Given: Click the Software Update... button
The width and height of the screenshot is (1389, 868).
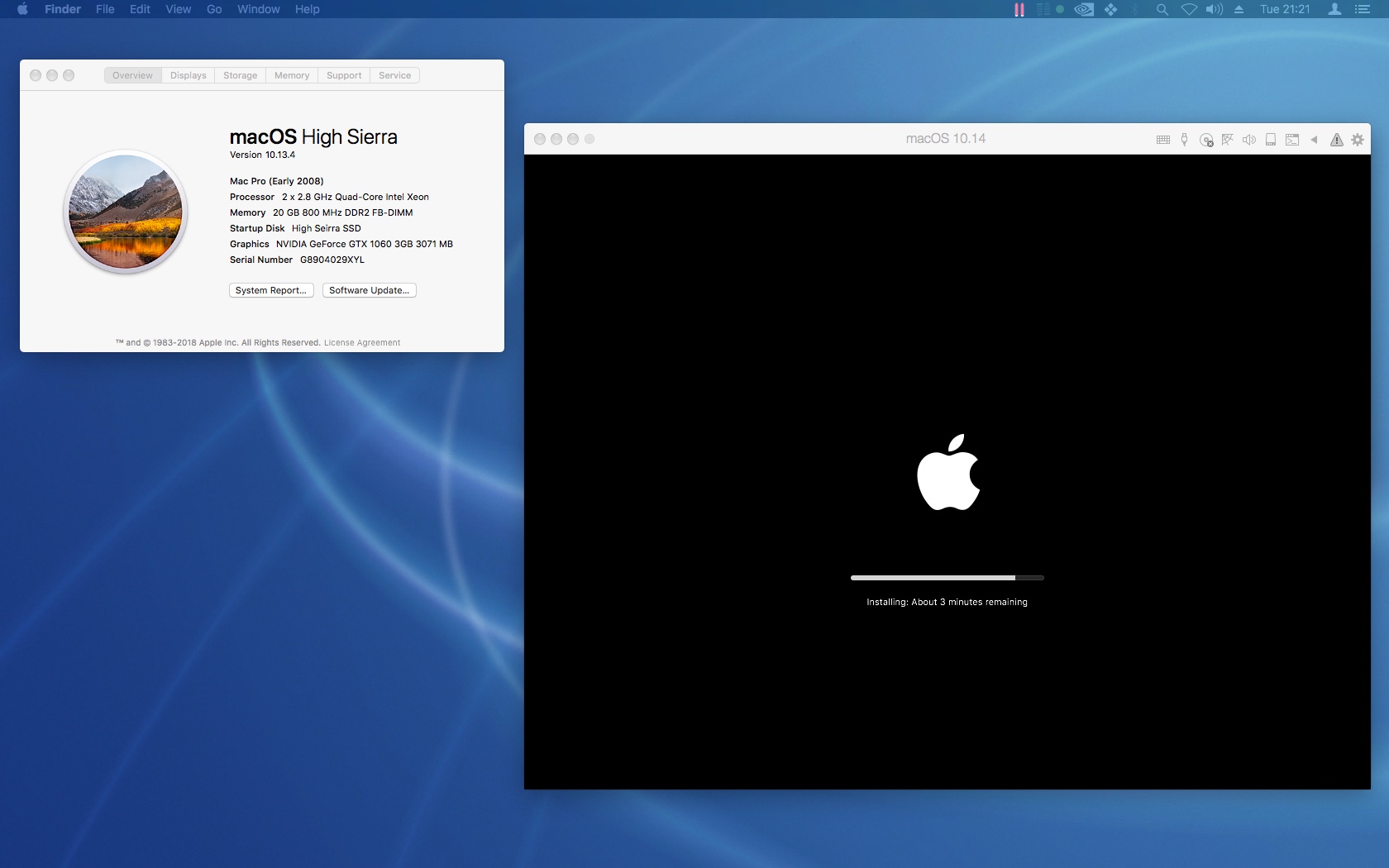Looking at the screenshot, I should [369, 290].
